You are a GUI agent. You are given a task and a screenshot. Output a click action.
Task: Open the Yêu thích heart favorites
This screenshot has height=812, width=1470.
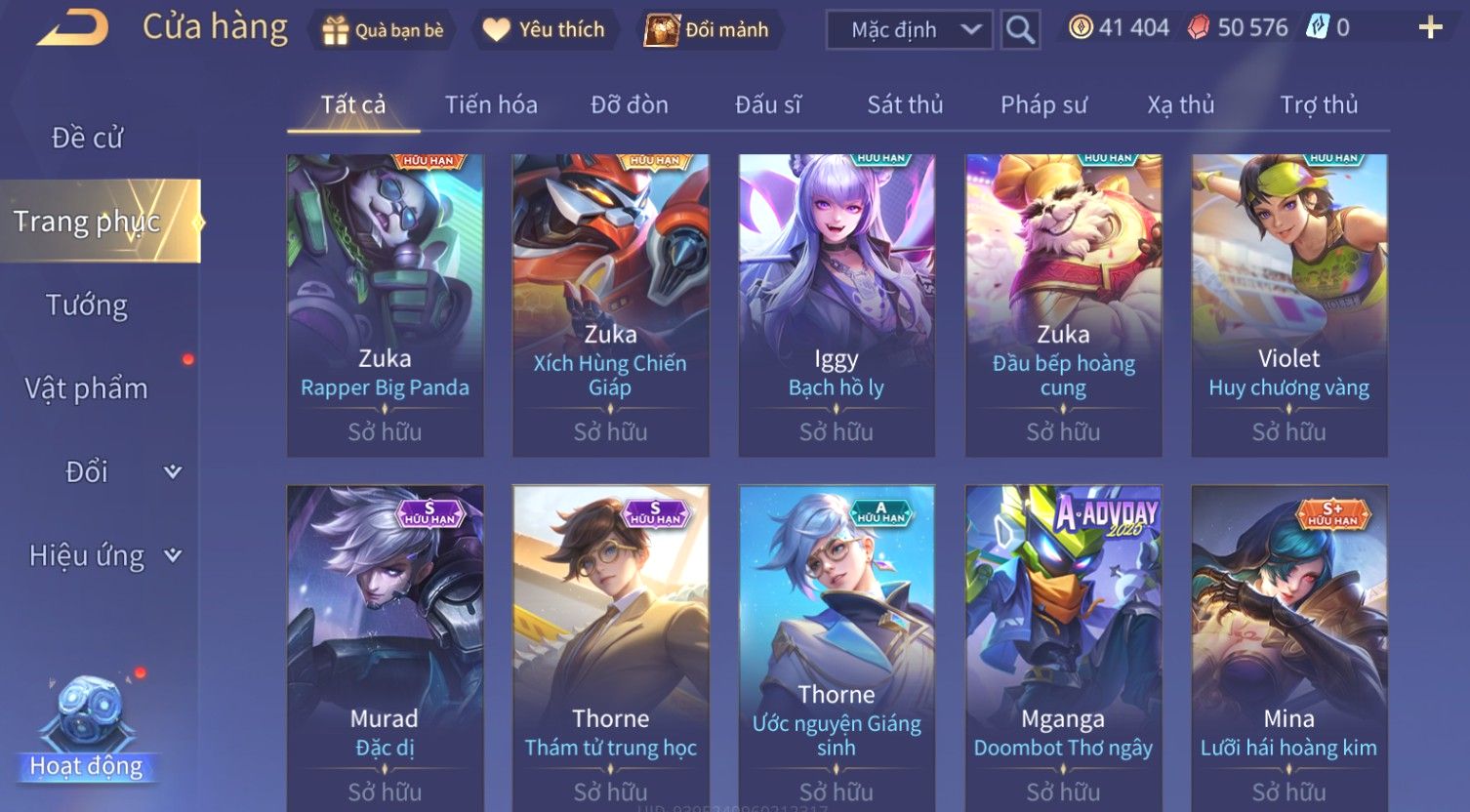click(x=496, y=30)
